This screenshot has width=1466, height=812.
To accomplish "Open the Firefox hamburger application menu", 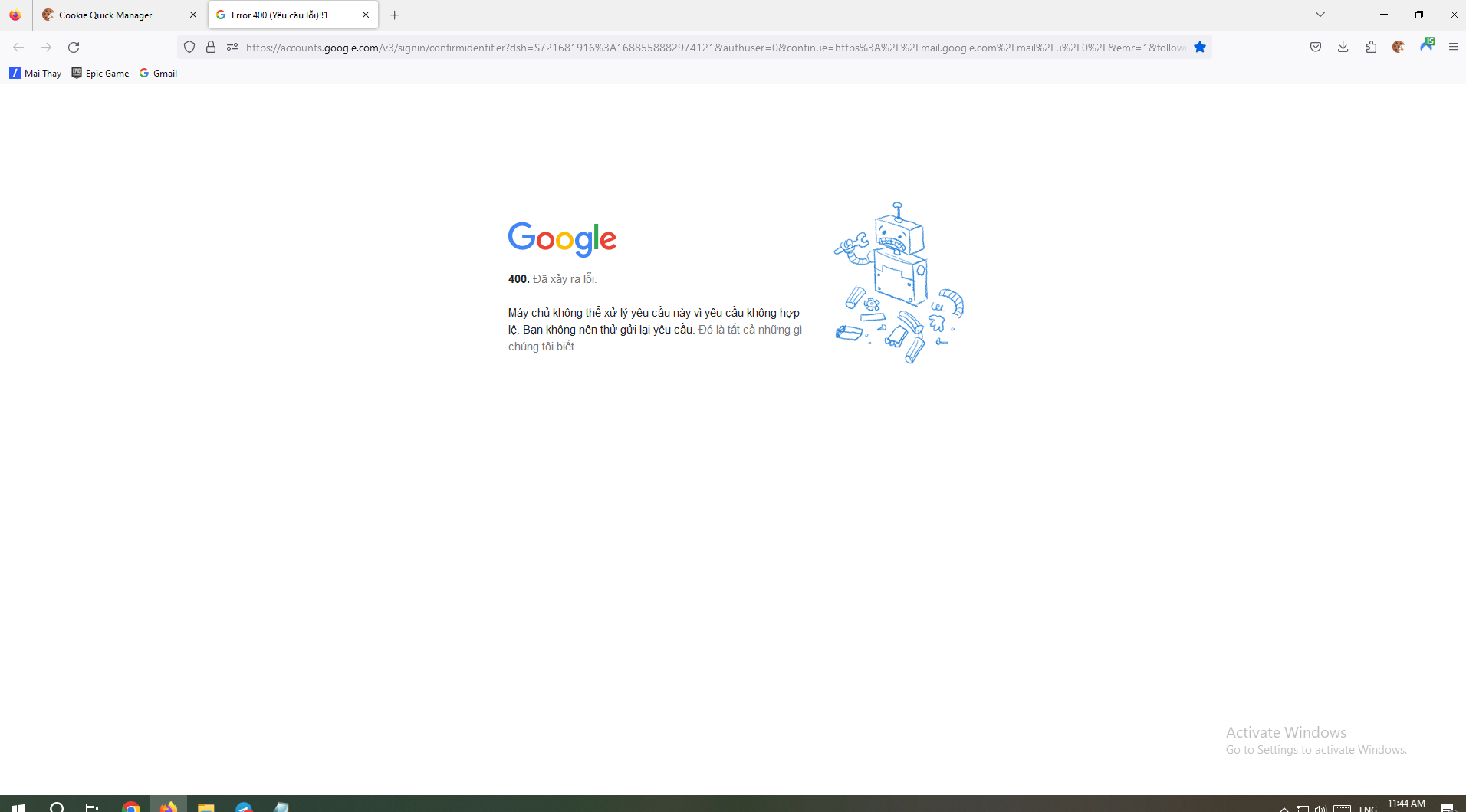I will click(x=1453, y=48).
